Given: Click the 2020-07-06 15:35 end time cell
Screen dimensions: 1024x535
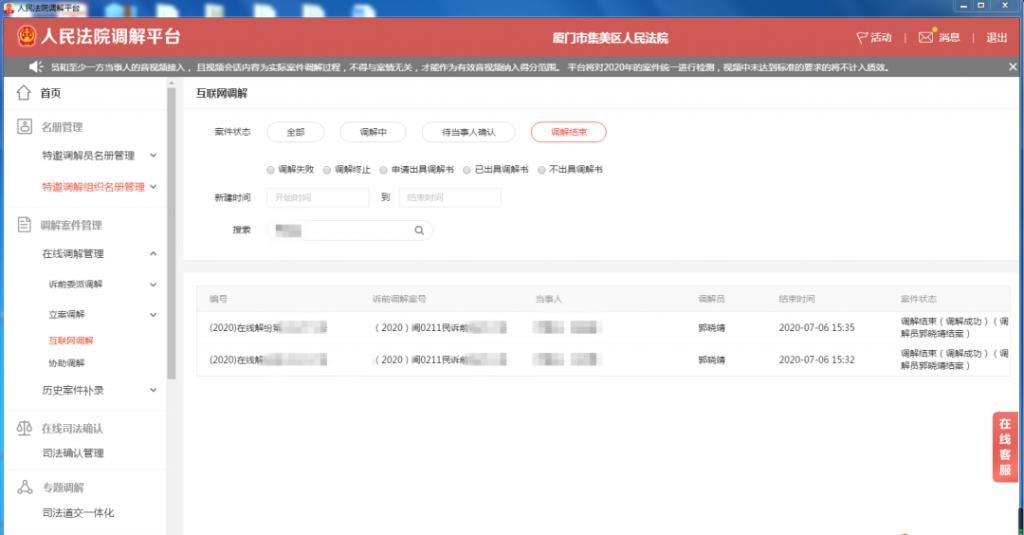Looking at the screenshot, I should coord(816,327).
